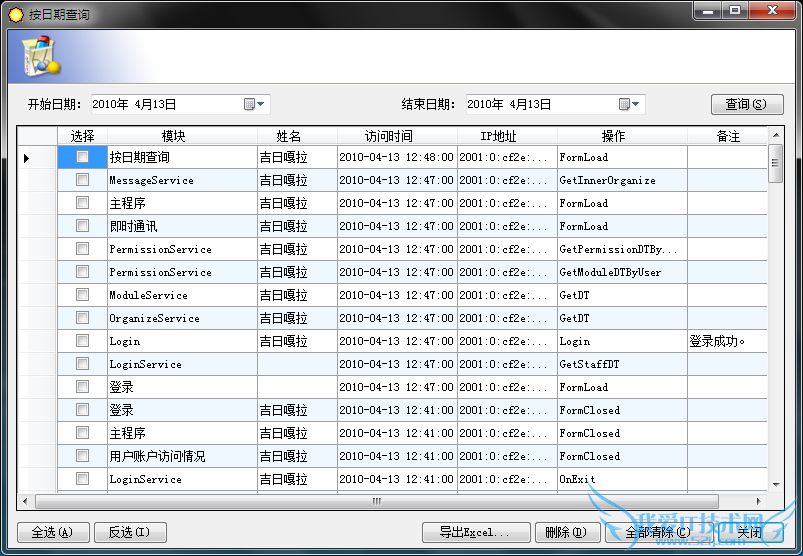Click the 反选(I) invert selection button
Viewport: 803px width, 556px height.
(130, 532)
